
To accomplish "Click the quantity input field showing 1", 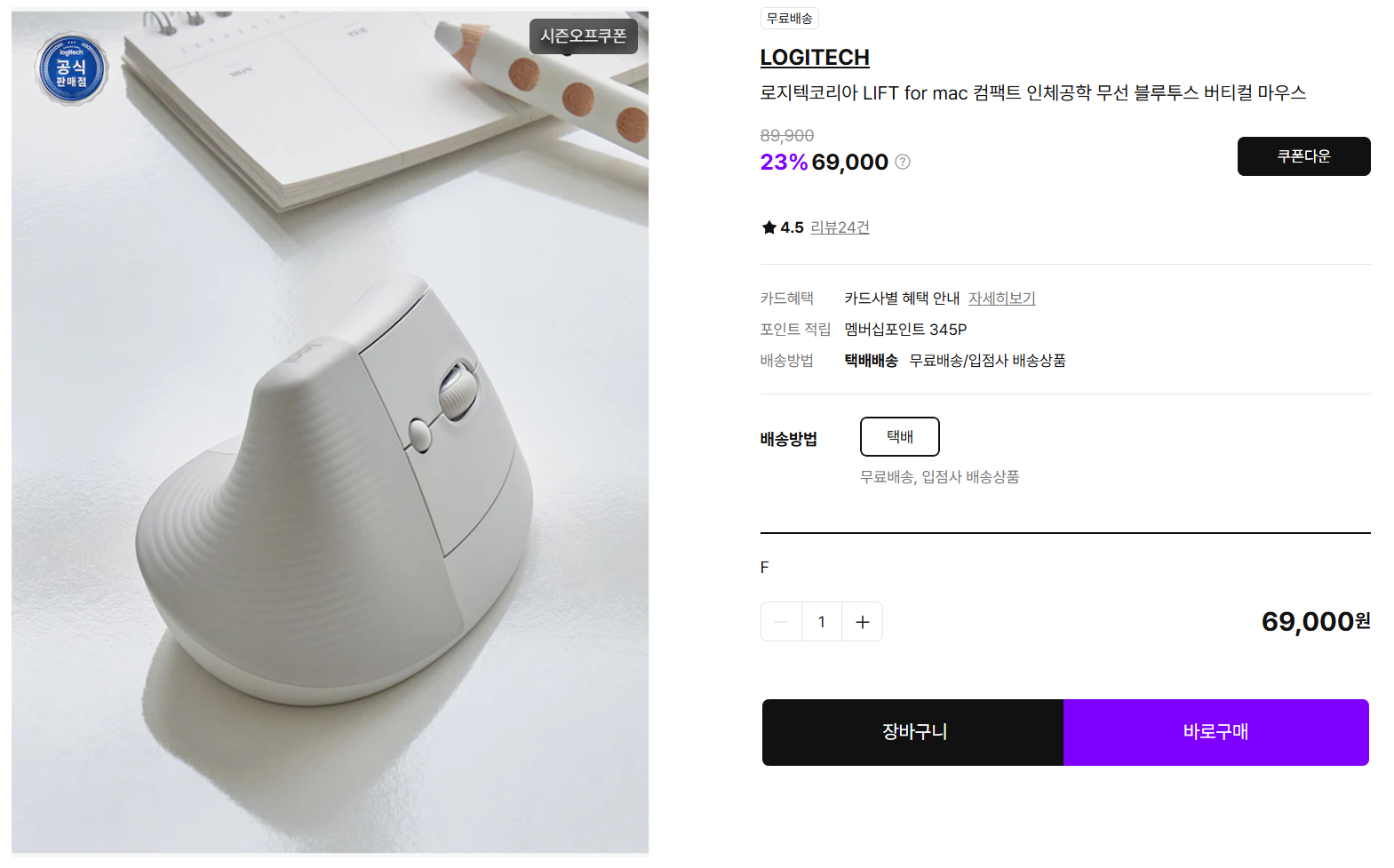I will 822,621.
